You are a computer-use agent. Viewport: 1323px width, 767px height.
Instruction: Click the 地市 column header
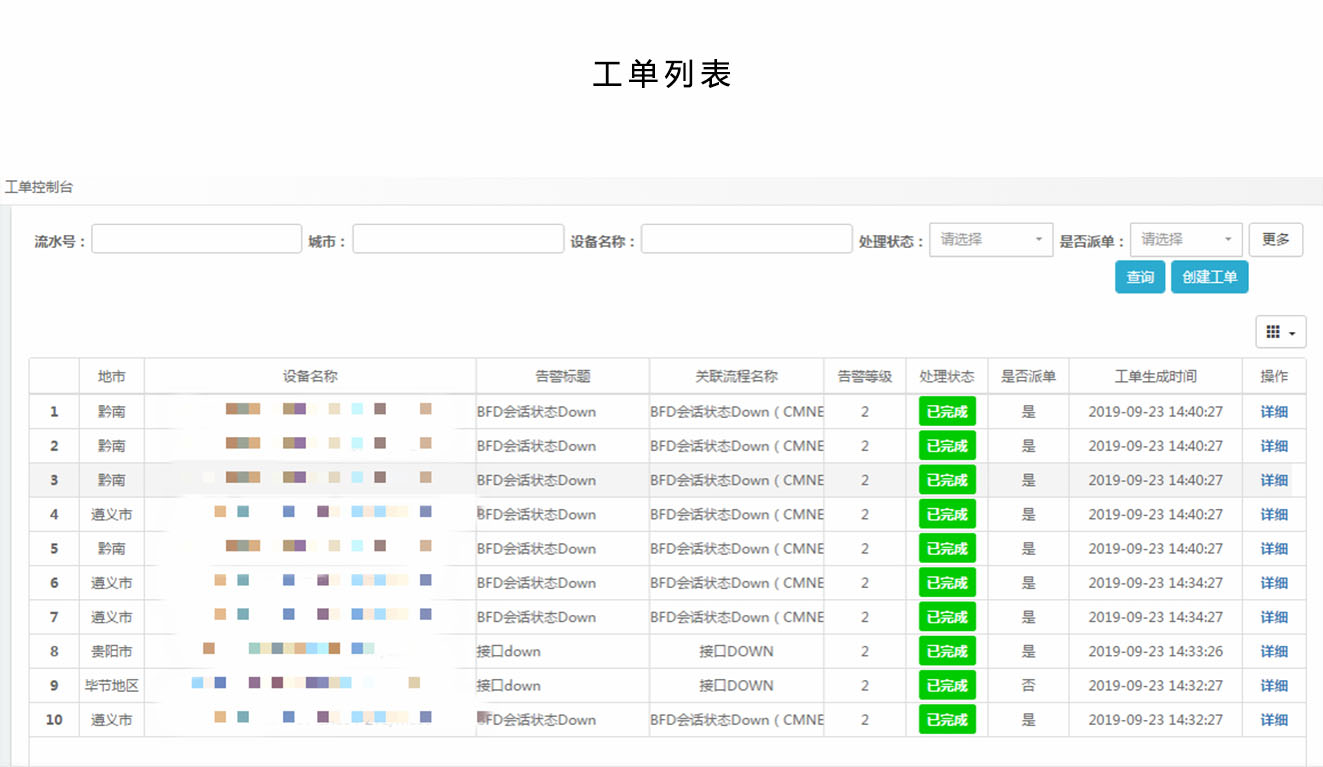coord(111,377)
